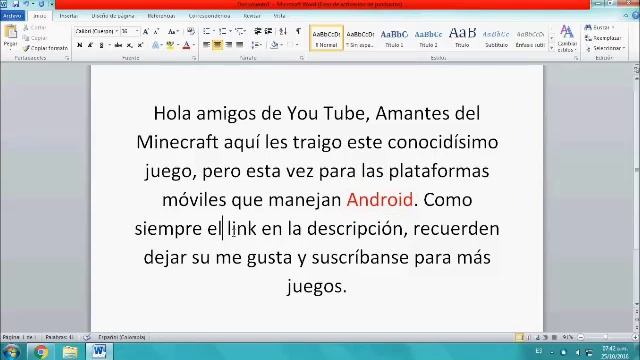
Task: Apply the Título 2 style
Action: click(x=428, y=38)
